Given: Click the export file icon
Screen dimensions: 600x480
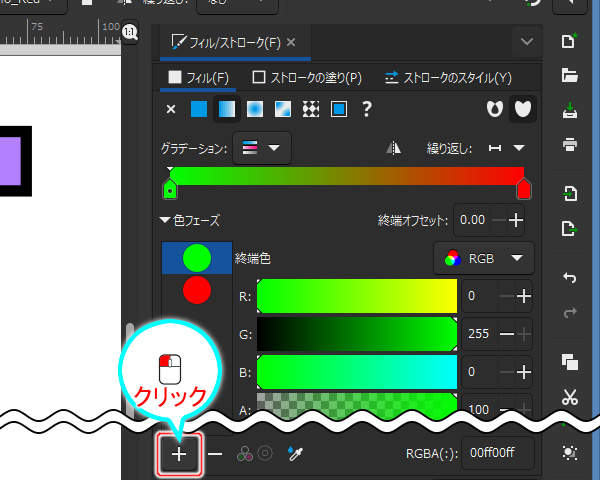Looking at the screenshot, I should click(x=570, y=229).
